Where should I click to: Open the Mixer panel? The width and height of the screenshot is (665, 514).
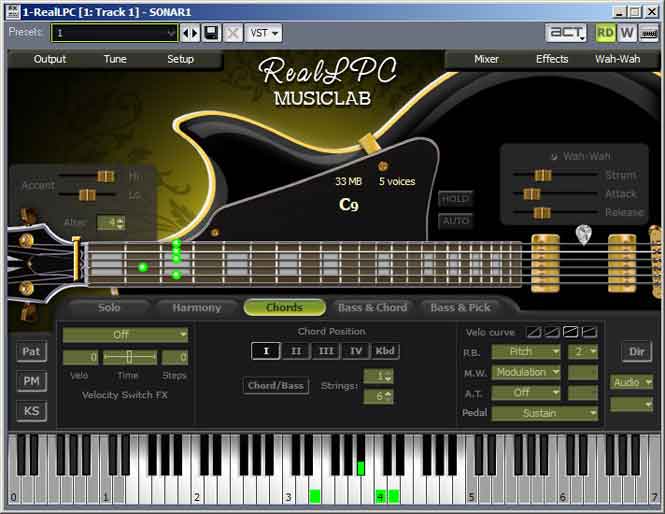click(x=486, y=59)
